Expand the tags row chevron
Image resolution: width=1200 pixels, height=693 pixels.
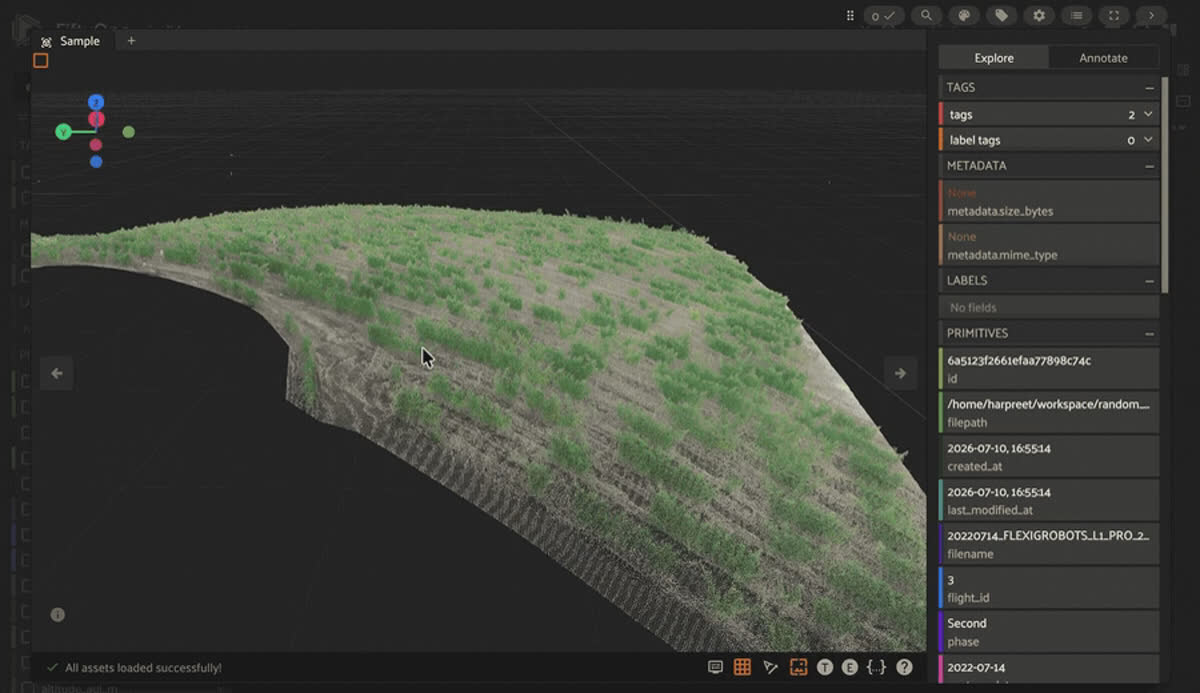(1148, 115)
